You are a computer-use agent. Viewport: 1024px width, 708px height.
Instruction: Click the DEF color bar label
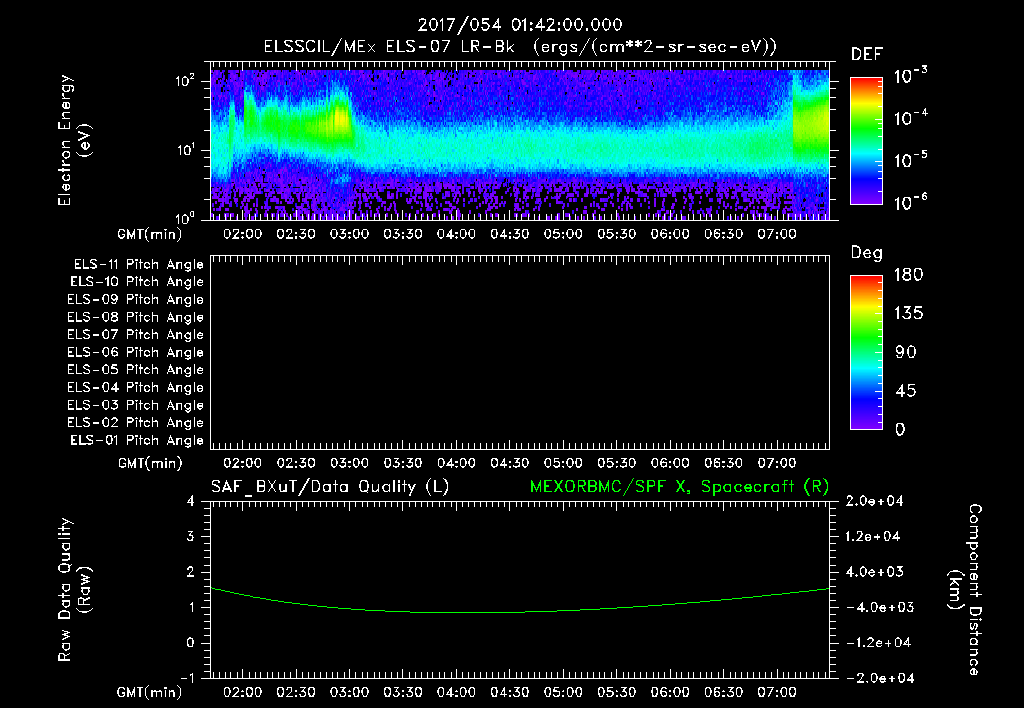point(866,54)
